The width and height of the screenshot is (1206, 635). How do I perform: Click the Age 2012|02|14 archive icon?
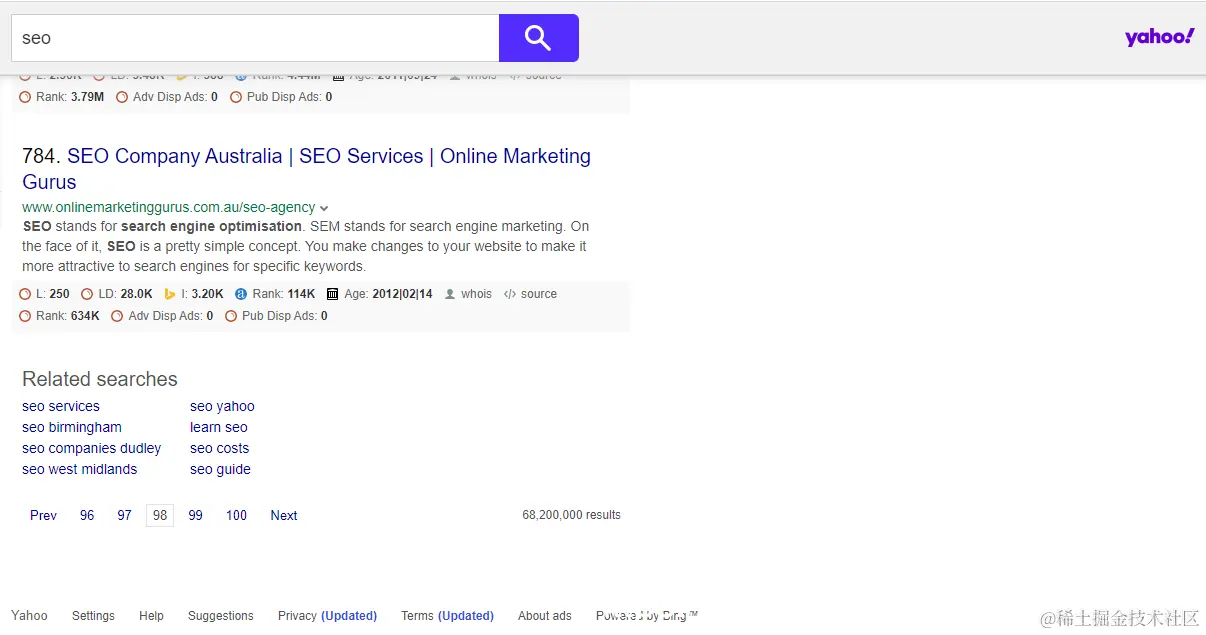tap(333, 294)
